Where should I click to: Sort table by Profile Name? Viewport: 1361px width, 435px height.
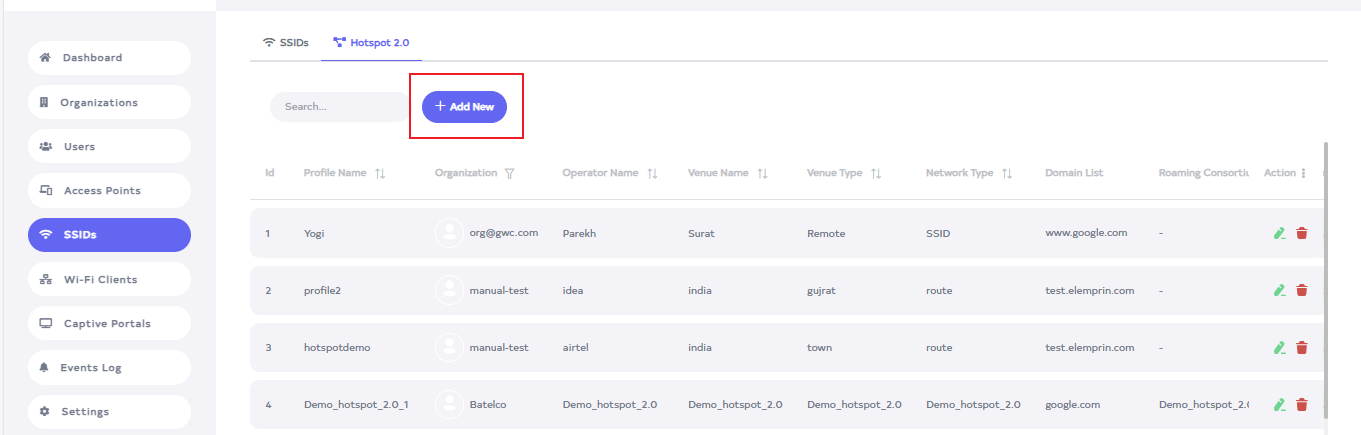click(380, 173)
